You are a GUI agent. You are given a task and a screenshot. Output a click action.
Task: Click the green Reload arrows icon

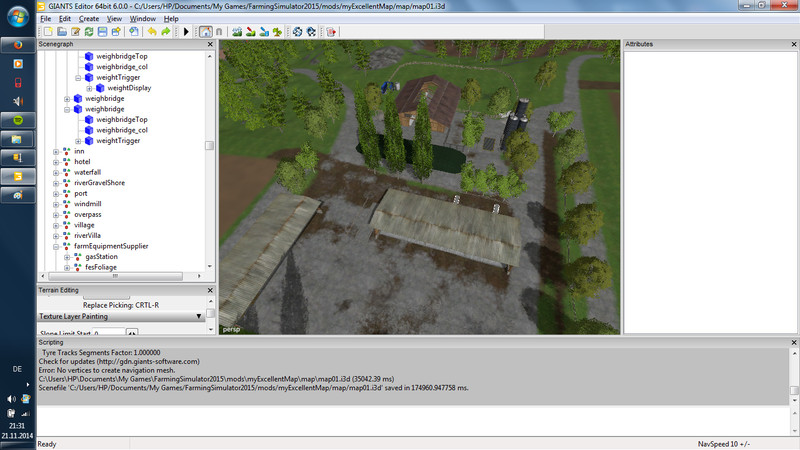tap(89, 32)
